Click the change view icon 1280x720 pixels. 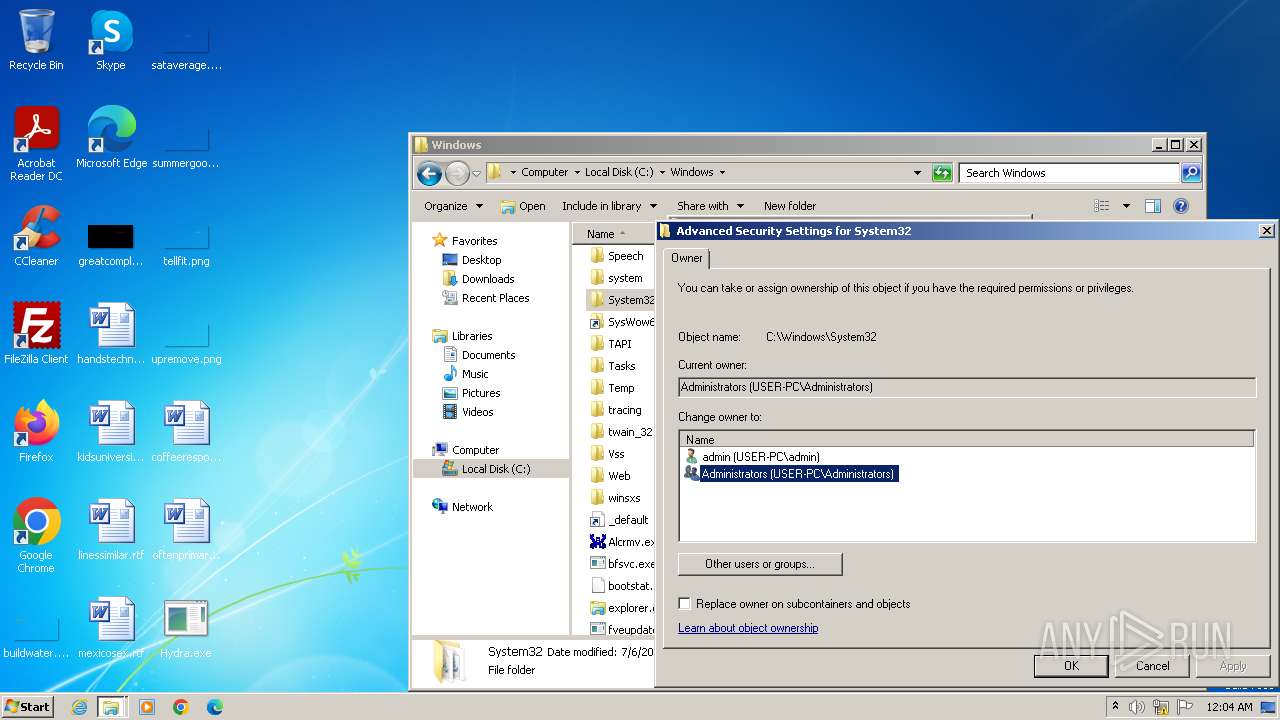1102,206
